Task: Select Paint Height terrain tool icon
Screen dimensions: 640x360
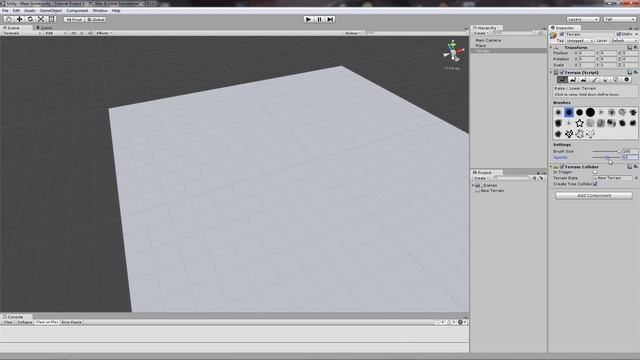Action: [573, 80]
